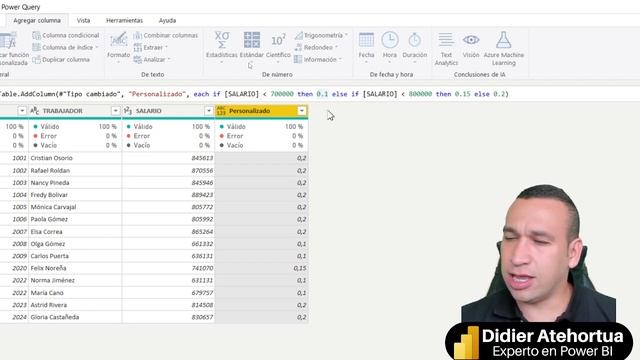Open the Ayuda tab
This screenshot has height=360, width=640.
167,20
